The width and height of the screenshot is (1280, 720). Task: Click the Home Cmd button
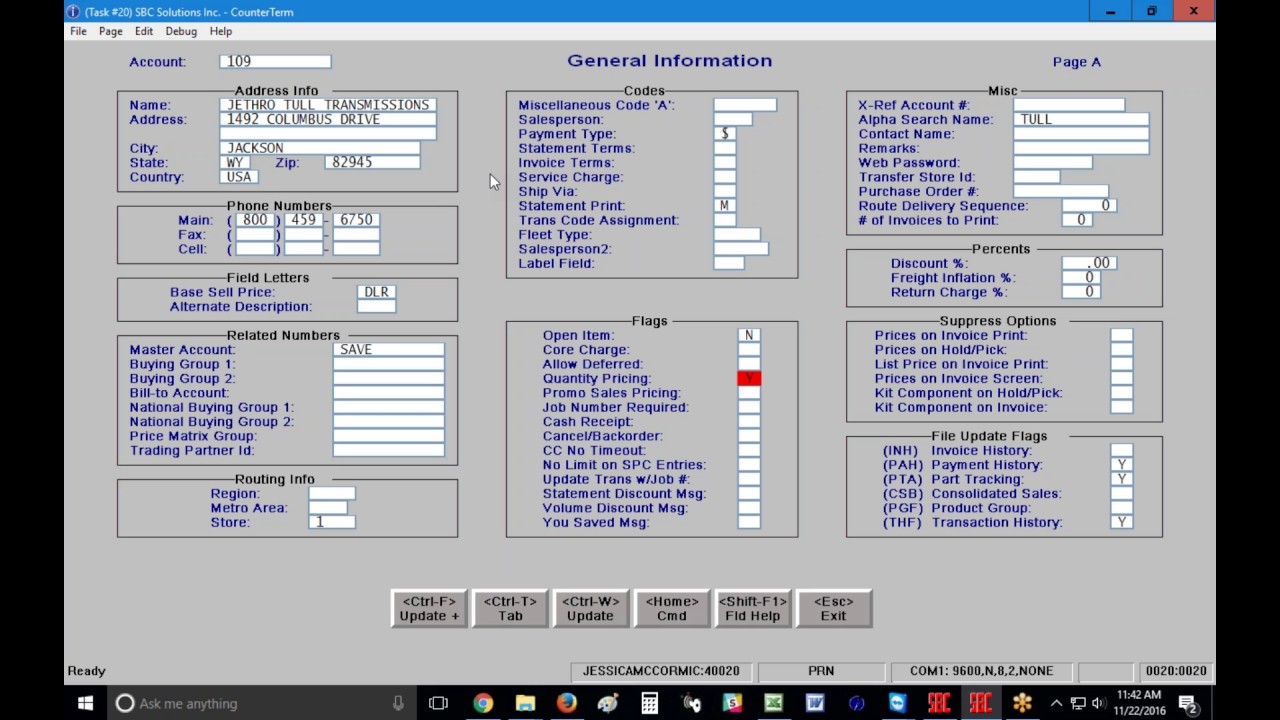(x=671, y=608)
